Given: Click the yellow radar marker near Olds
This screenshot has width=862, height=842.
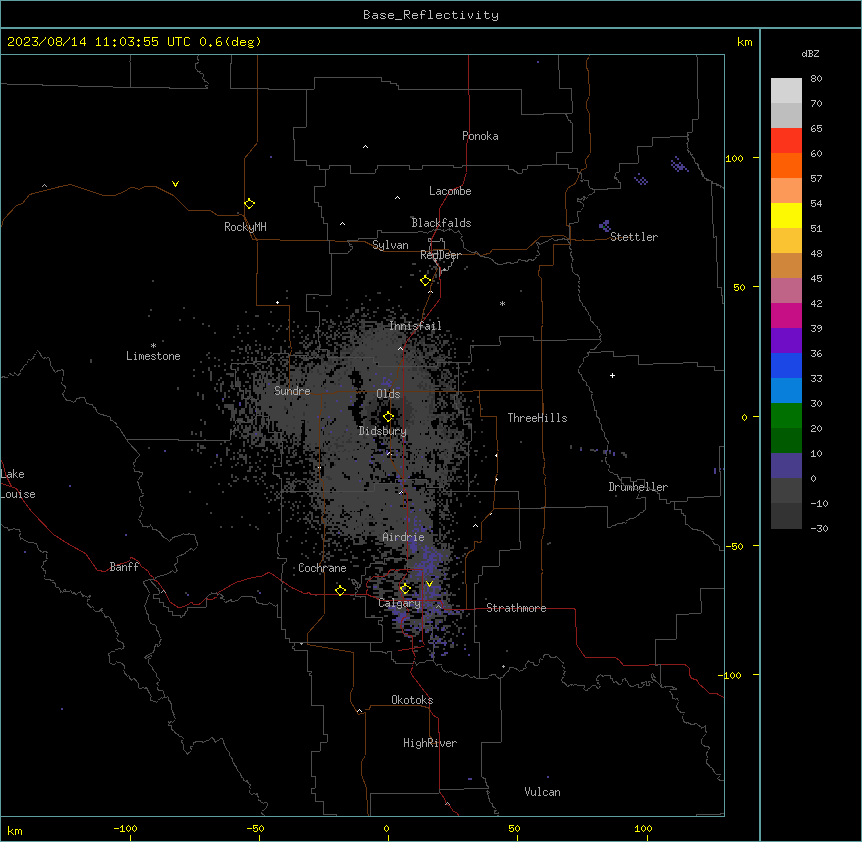Looking at the screenshot, I should click(x=389, y=417).
